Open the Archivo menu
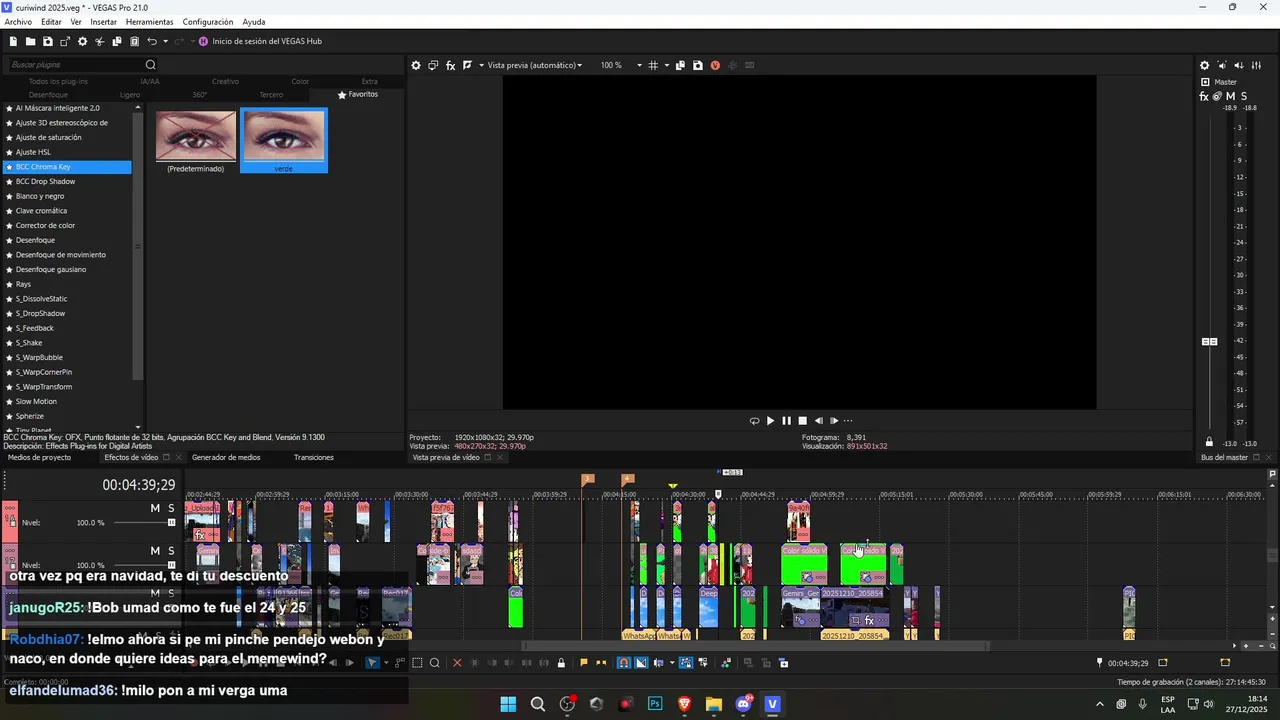Screen dimensions: 1280x720 click(x=18, y=22)
